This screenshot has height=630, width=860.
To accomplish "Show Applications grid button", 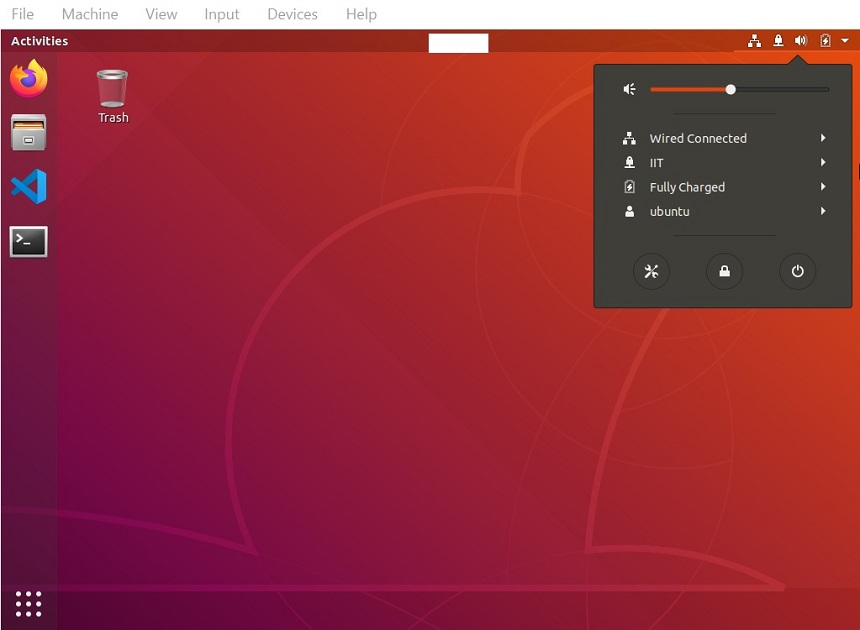I will click(x=29, y=604).
